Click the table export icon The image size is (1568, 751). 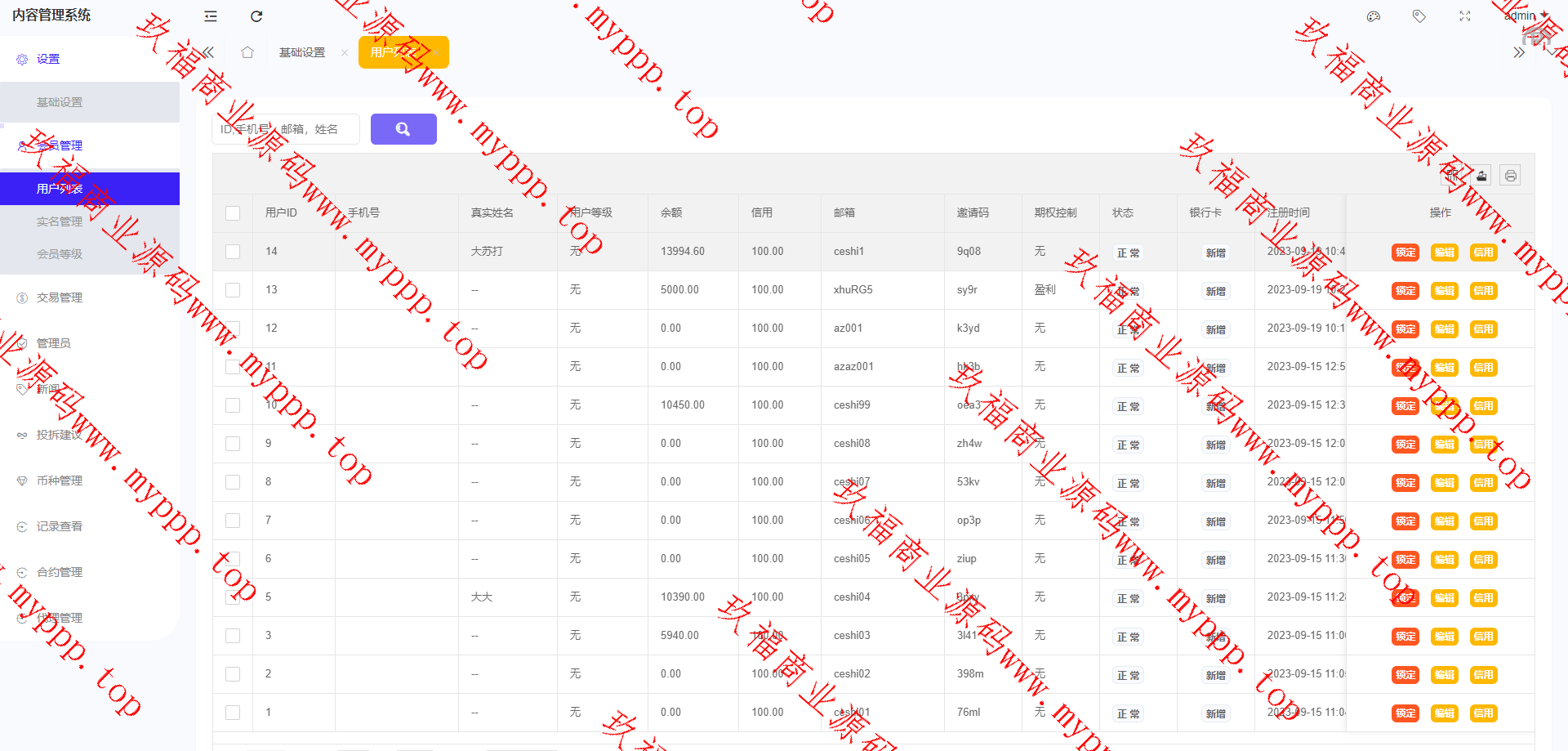coord(1481,176)
